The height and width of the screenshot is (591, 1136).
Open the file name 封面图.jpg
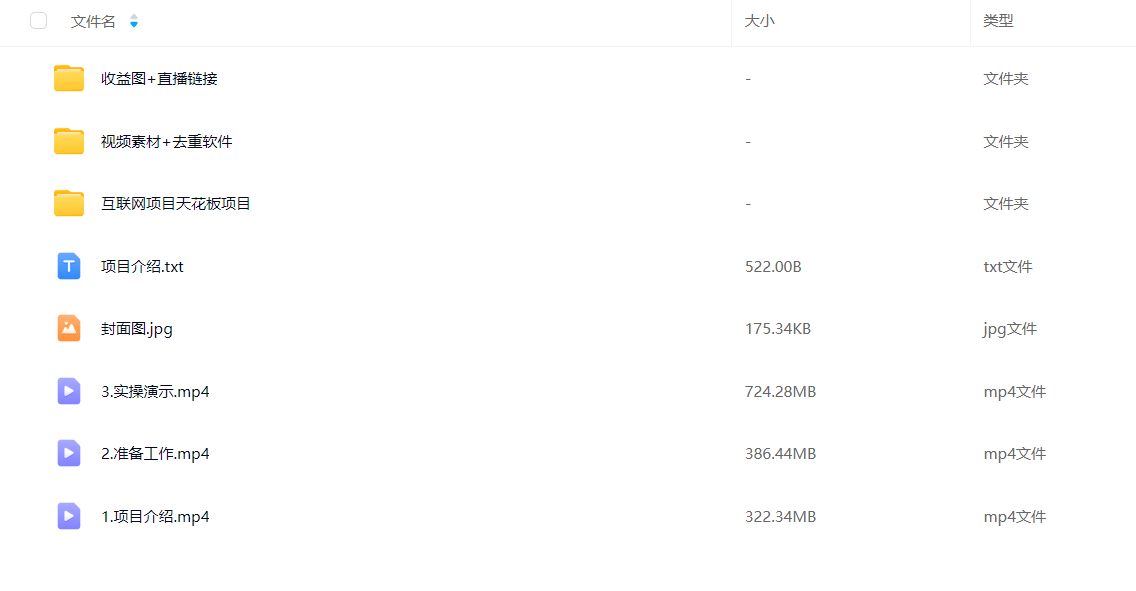tap(137, 329)
